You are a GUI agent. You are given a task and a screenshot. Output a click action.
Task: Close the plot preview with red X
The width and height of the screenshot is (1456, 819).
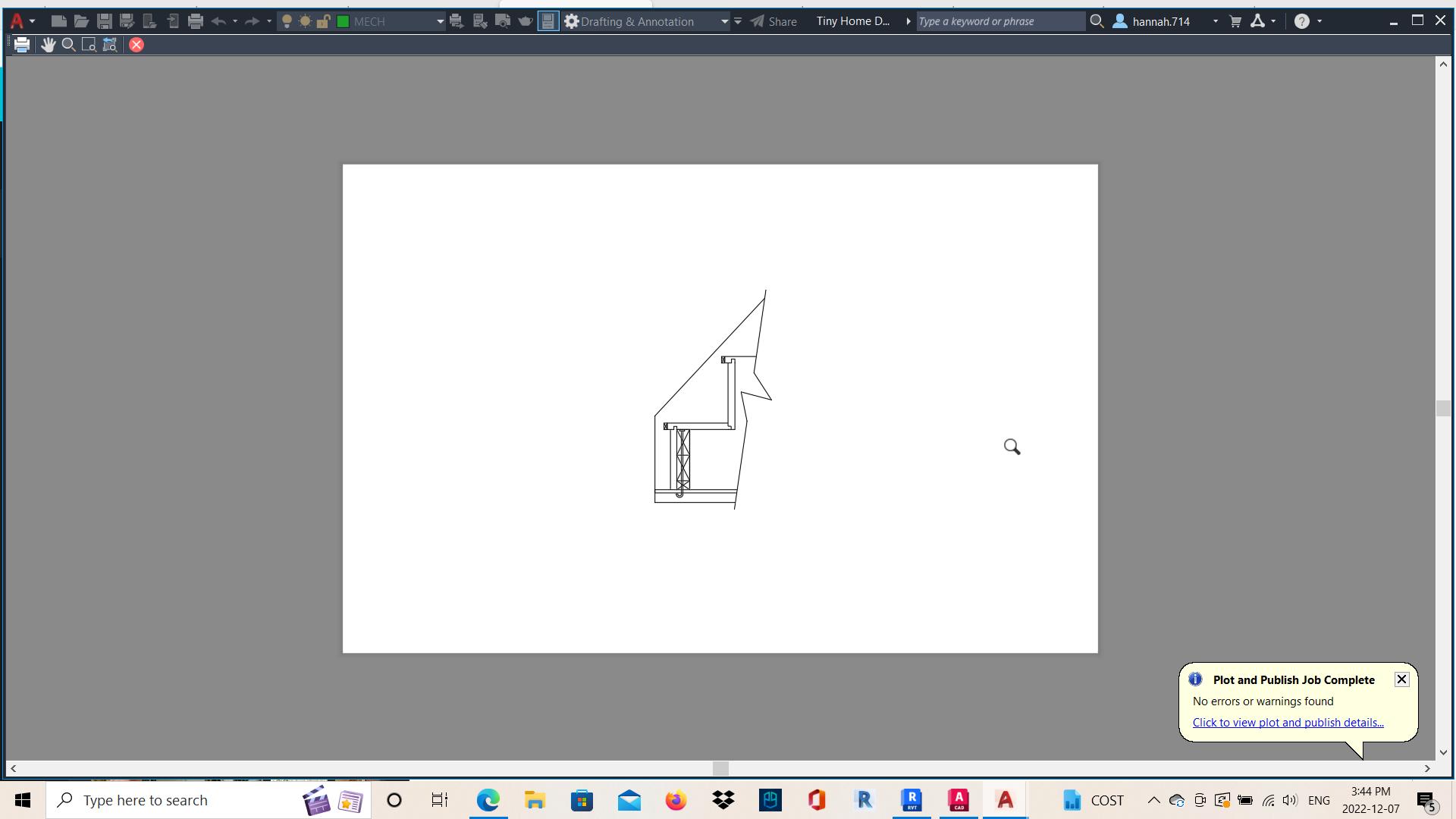[x=136, y=45]
